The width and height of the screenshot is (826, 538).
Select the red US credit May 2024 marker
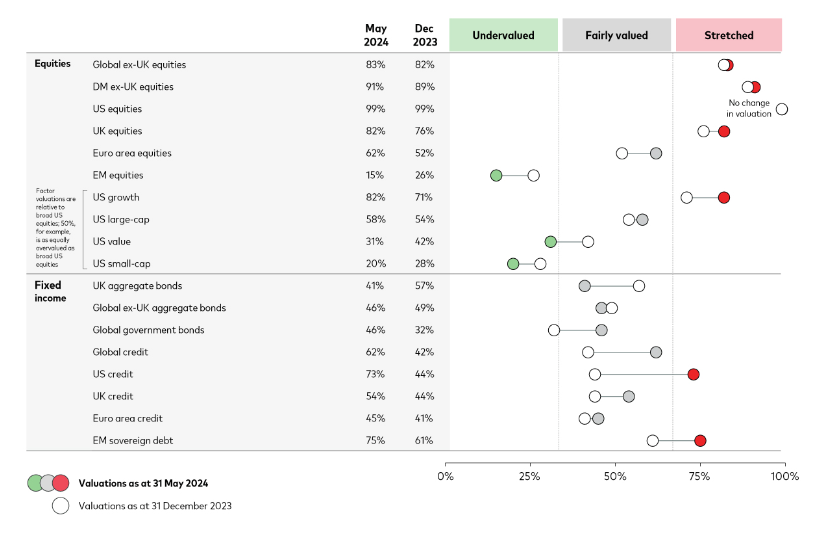coord(693,374)
